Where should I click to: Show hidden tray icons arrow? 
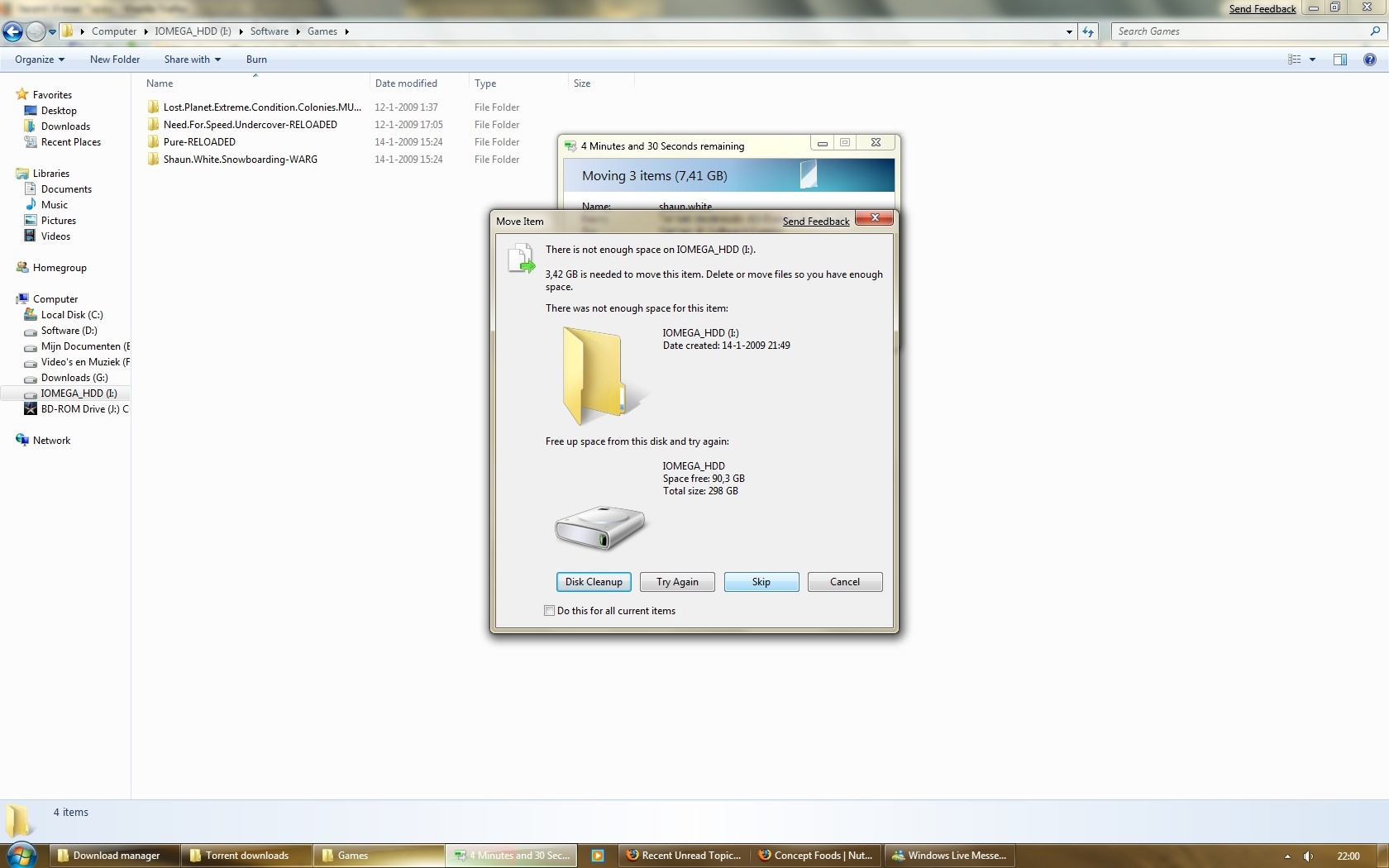(x=1287, y=856)
